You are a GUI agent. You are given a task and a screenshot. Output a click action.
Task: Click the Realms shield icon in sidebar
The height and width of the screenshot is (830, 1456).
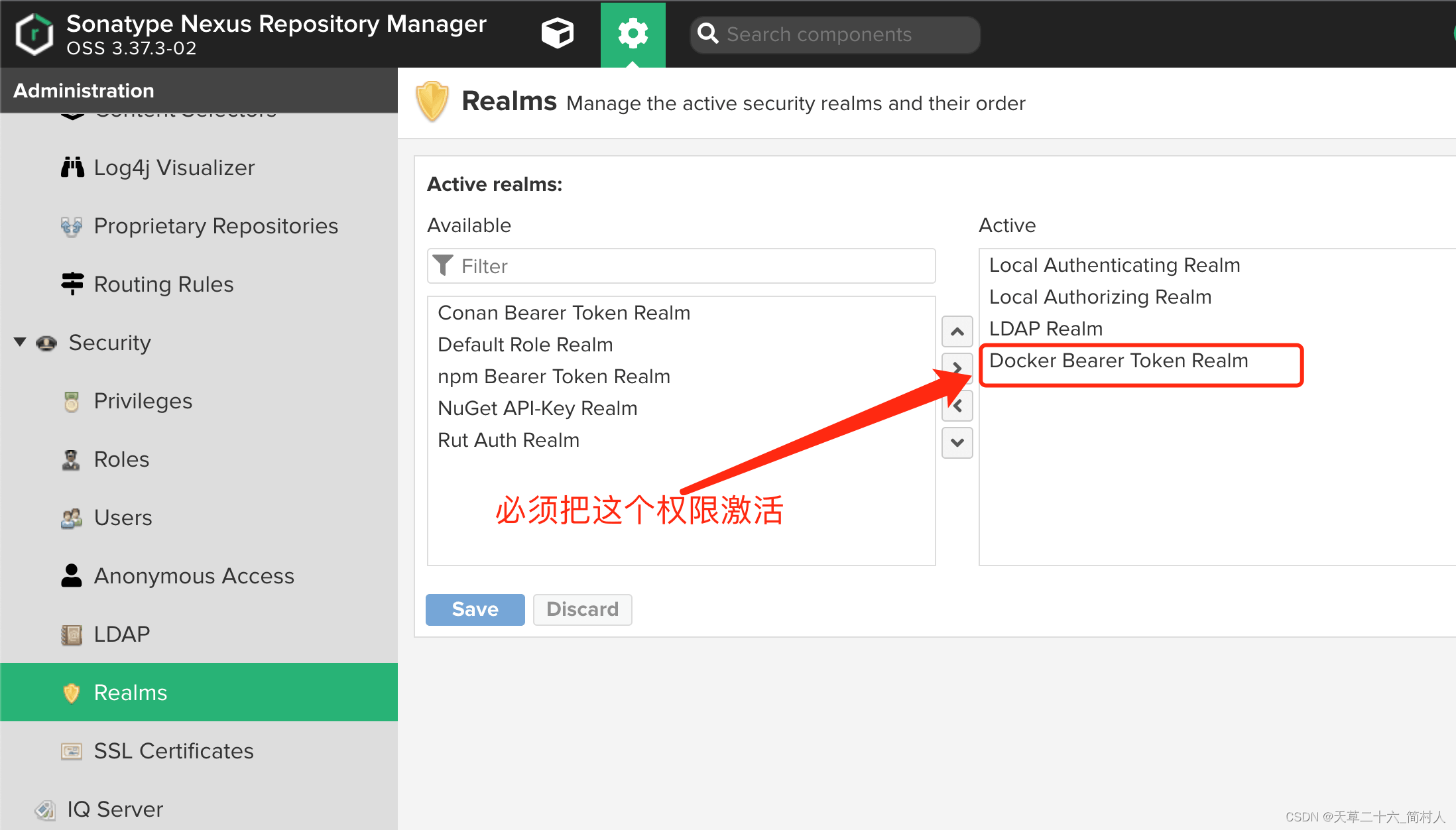click(x=71, y=693)
